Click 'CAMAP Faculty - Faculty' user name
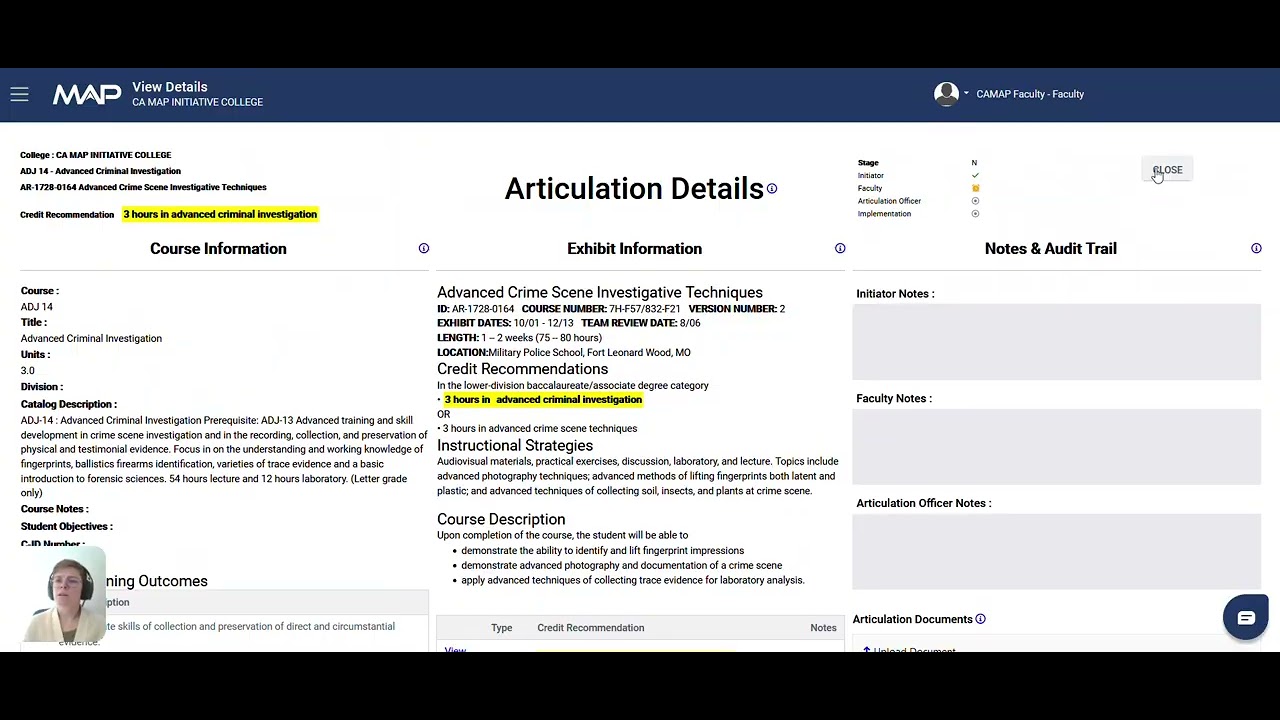 click(x=1030, y=94)
